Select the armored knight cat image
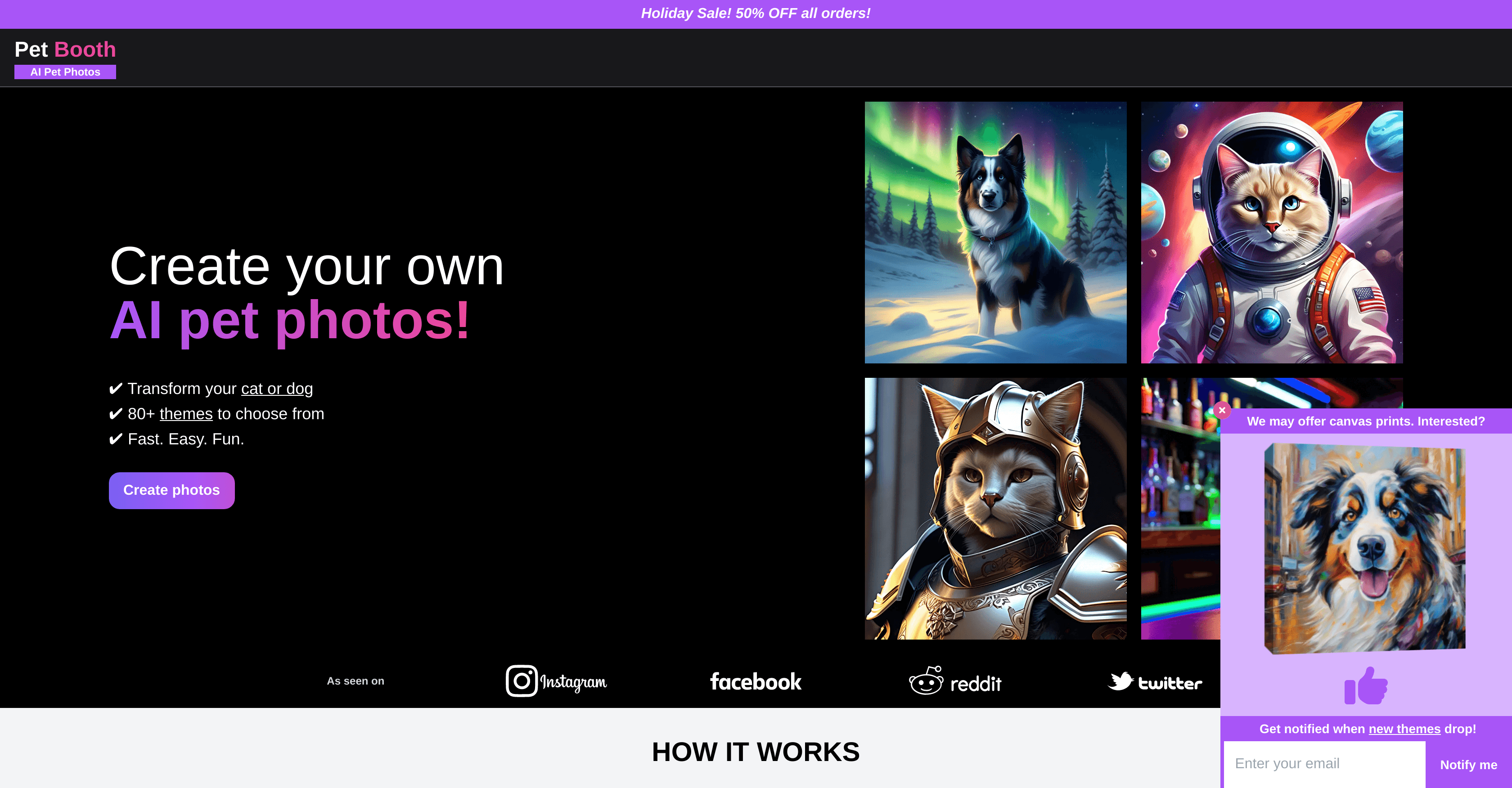Screen dimensions: 1512x788 (995, 508)
